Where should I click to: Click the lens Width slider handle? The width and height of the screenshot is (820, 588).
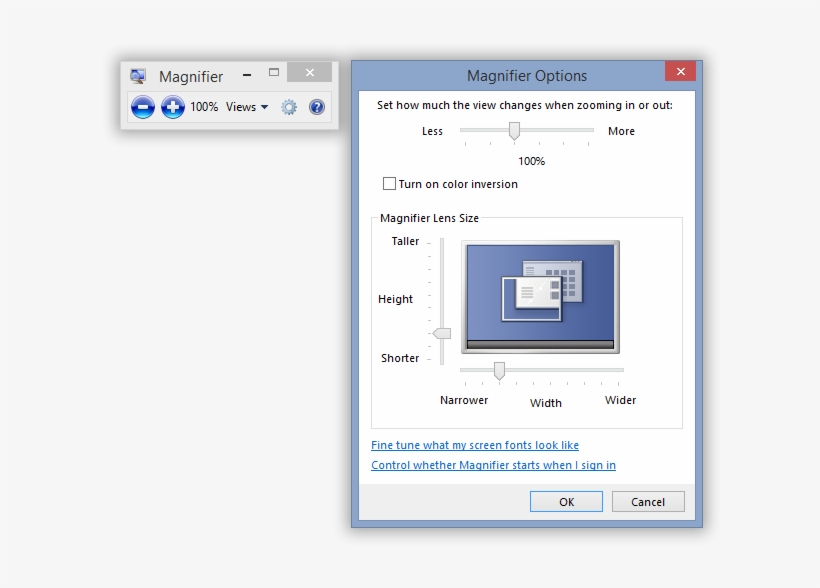[x=499, y=370]
